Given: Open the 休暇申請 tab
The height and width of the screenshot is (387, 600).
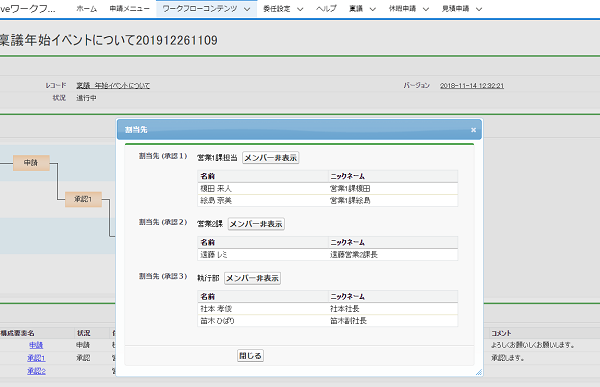Looking at the screenshot, I should pyautogui.click(x=402, y=8).
